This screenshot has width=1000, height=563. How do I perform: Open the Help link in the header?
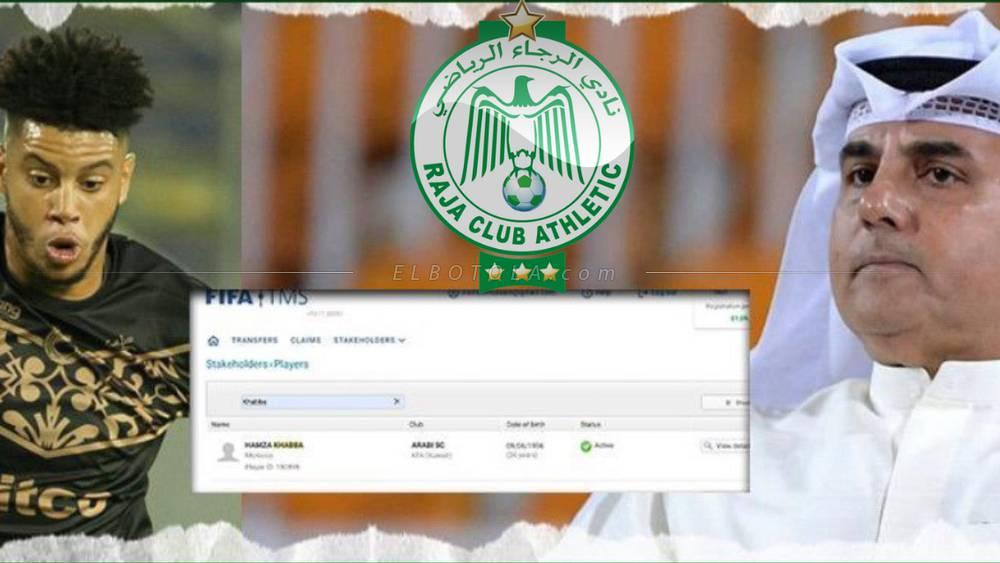596,293
